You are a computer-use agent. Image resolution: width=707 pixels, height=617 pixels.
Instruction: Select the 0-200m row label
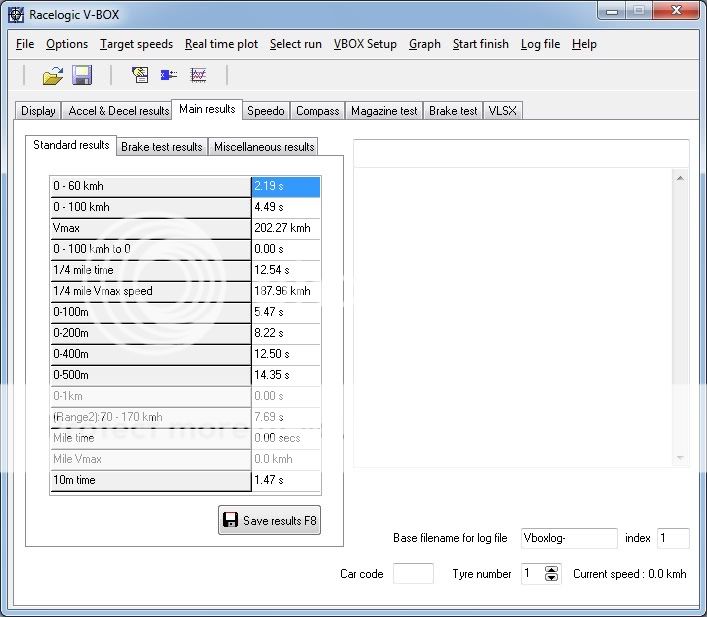tap(150, 333)
